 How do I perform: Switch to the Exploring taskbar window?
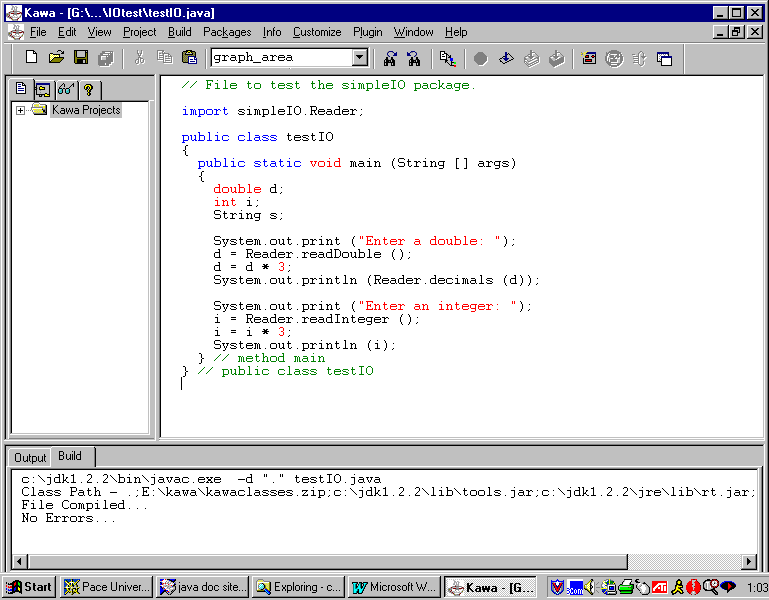(298, 587)
